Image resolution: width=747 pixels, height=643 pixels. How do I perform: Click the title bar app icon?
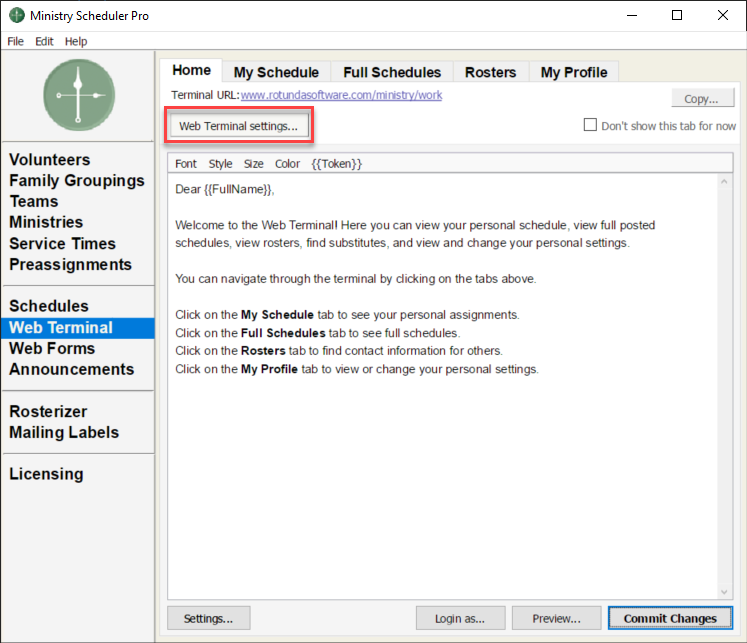click(x=17, y=16)
